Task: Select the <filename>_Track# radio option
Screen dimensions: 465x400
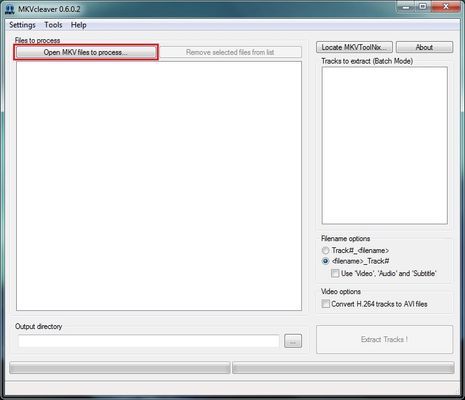Action: click(325, 261)
